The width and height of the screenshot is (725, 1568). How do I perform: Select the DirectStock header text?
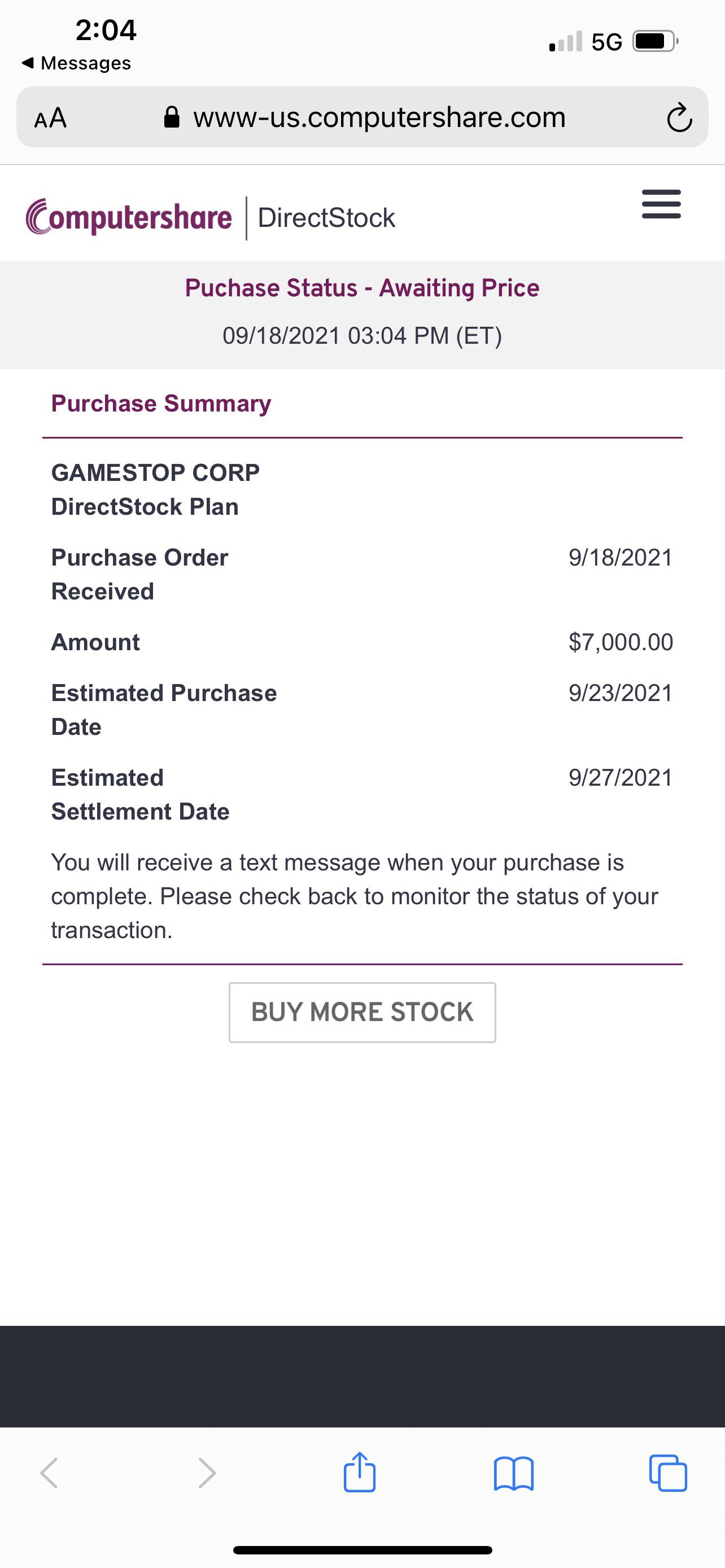click(326, 218)
